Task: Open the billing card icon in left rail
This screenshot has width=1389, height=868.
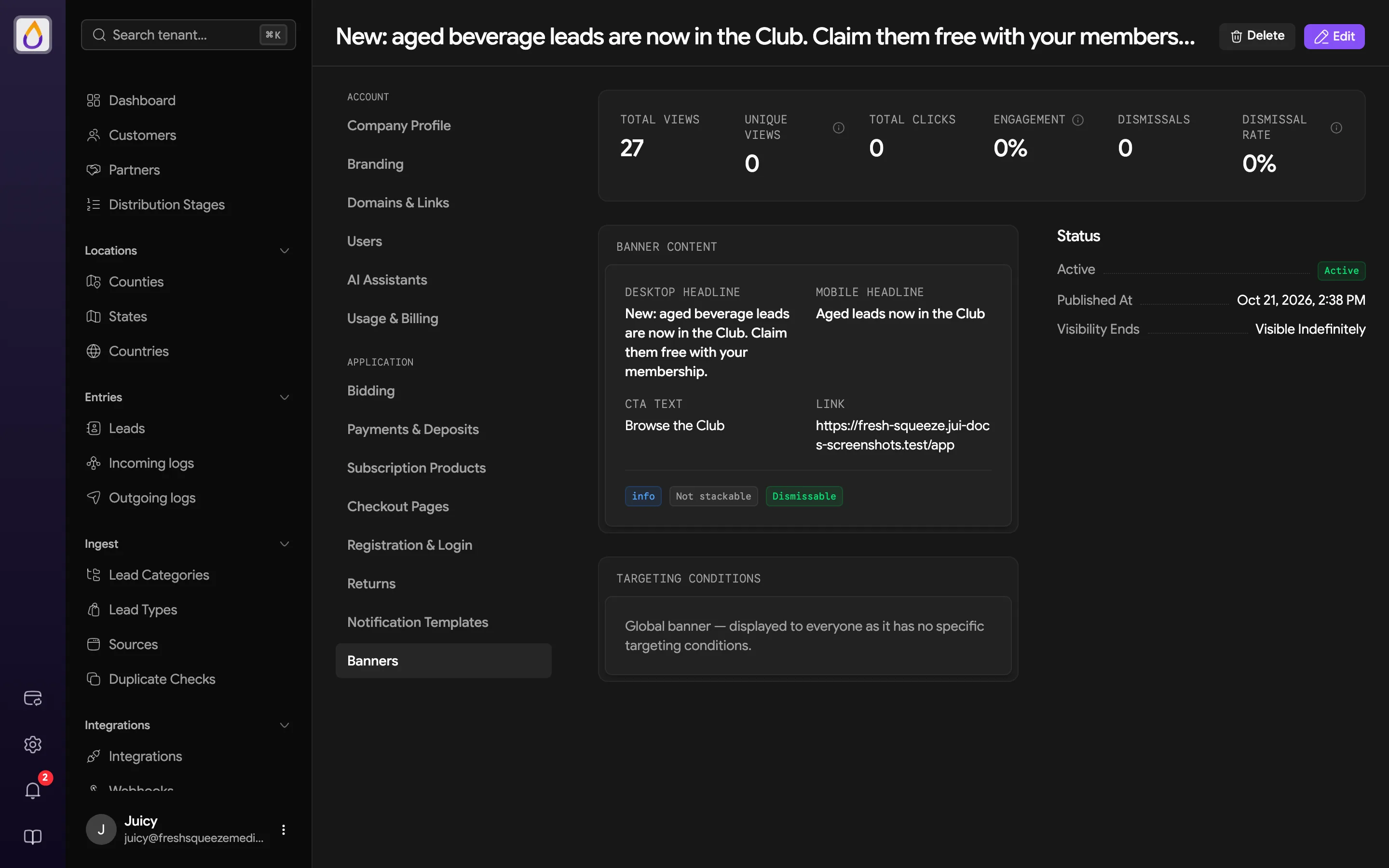Action: tap(33, 698)
